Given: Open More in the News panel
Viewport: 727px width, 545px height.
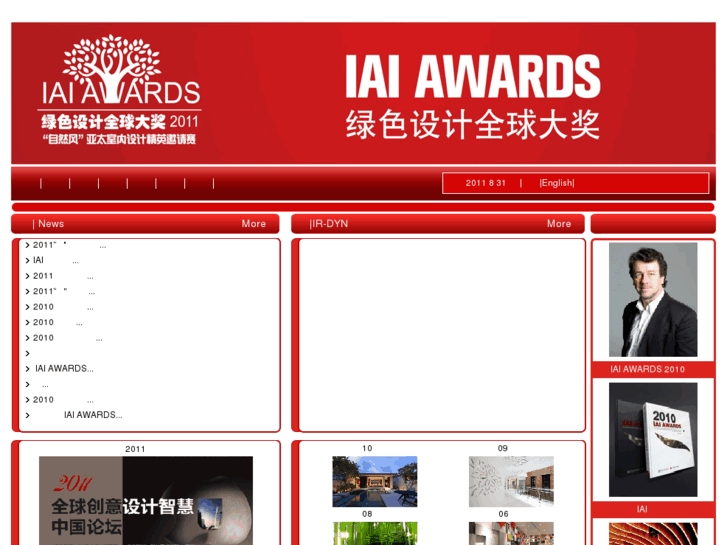Looking at the screenshot, I should (254, 224).
